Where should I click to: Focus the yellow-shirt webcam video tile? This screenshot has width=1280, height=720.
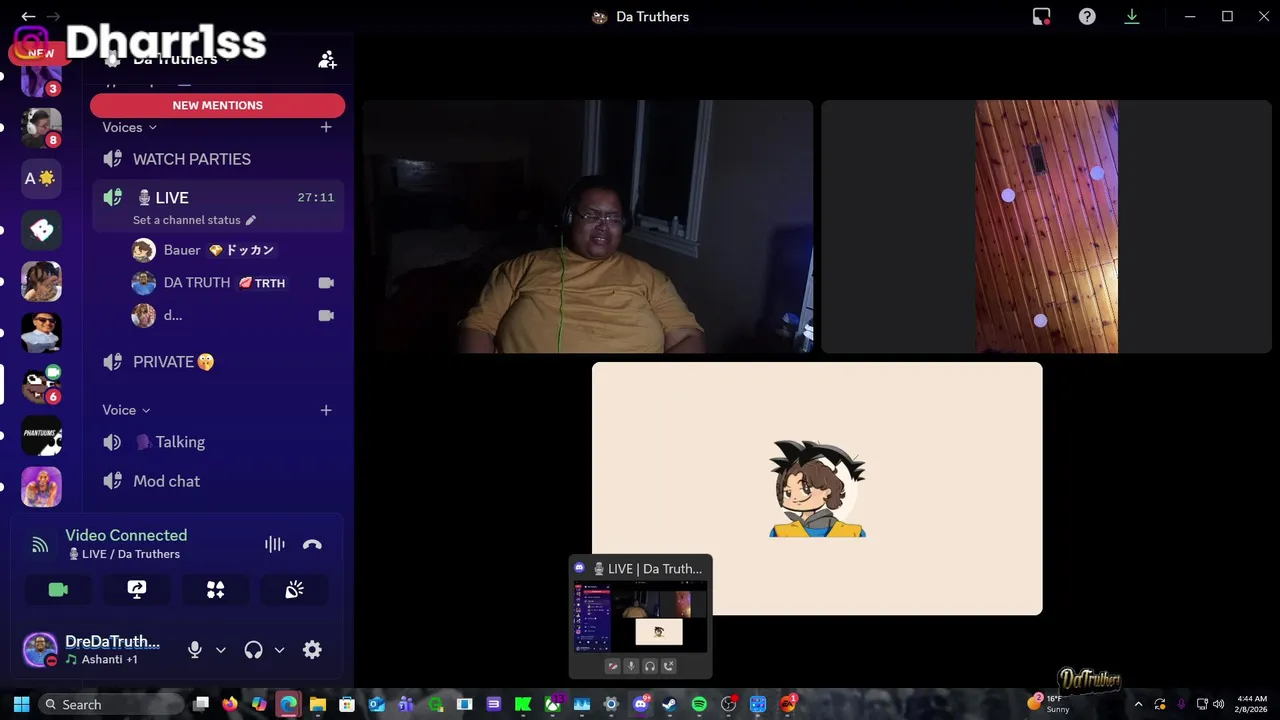click(x=587, y=226)
